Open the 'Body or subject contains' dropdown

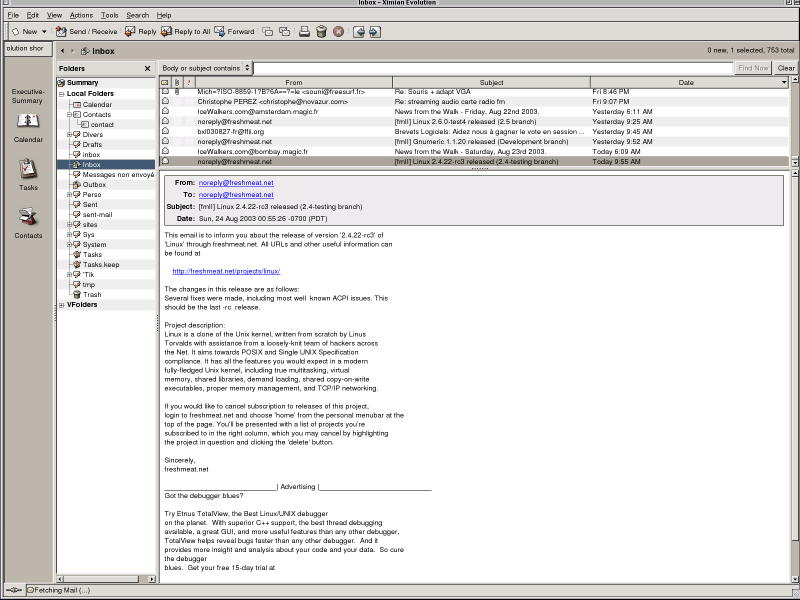point(205,68)
